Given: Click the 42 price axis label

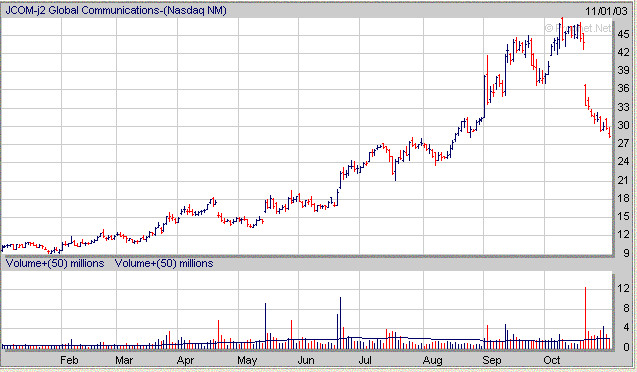Looking at the screenshot, I should pyautogui.click(x=623, y=52).
